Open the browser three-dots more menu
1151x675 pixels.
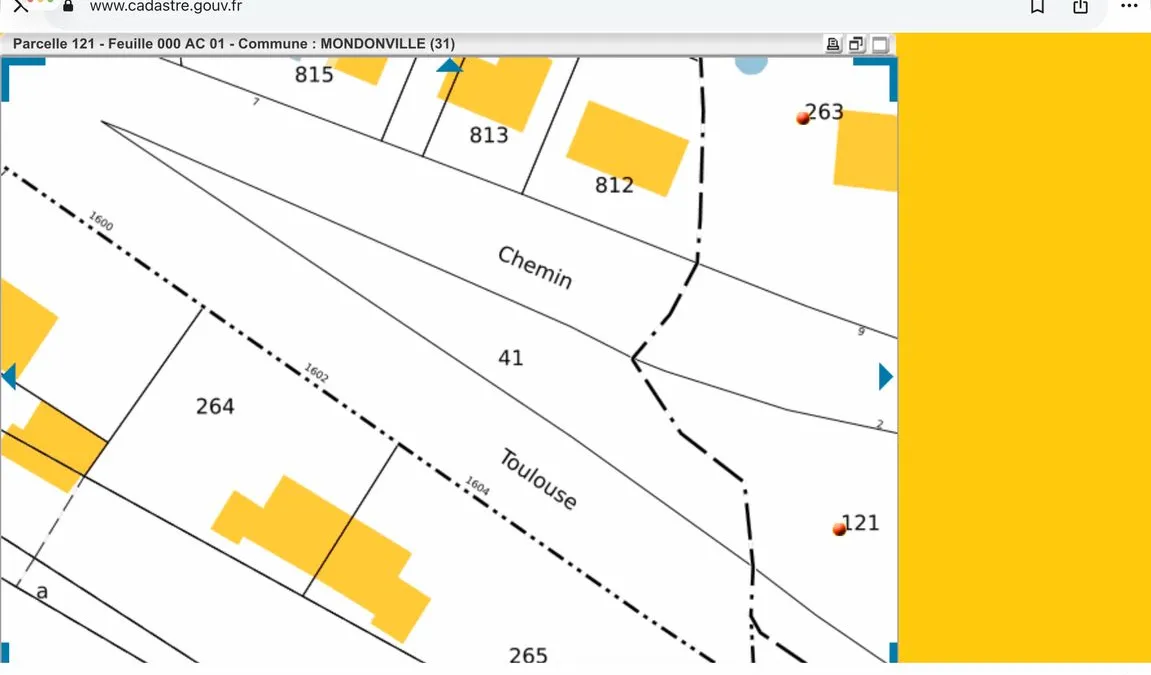1129,6
